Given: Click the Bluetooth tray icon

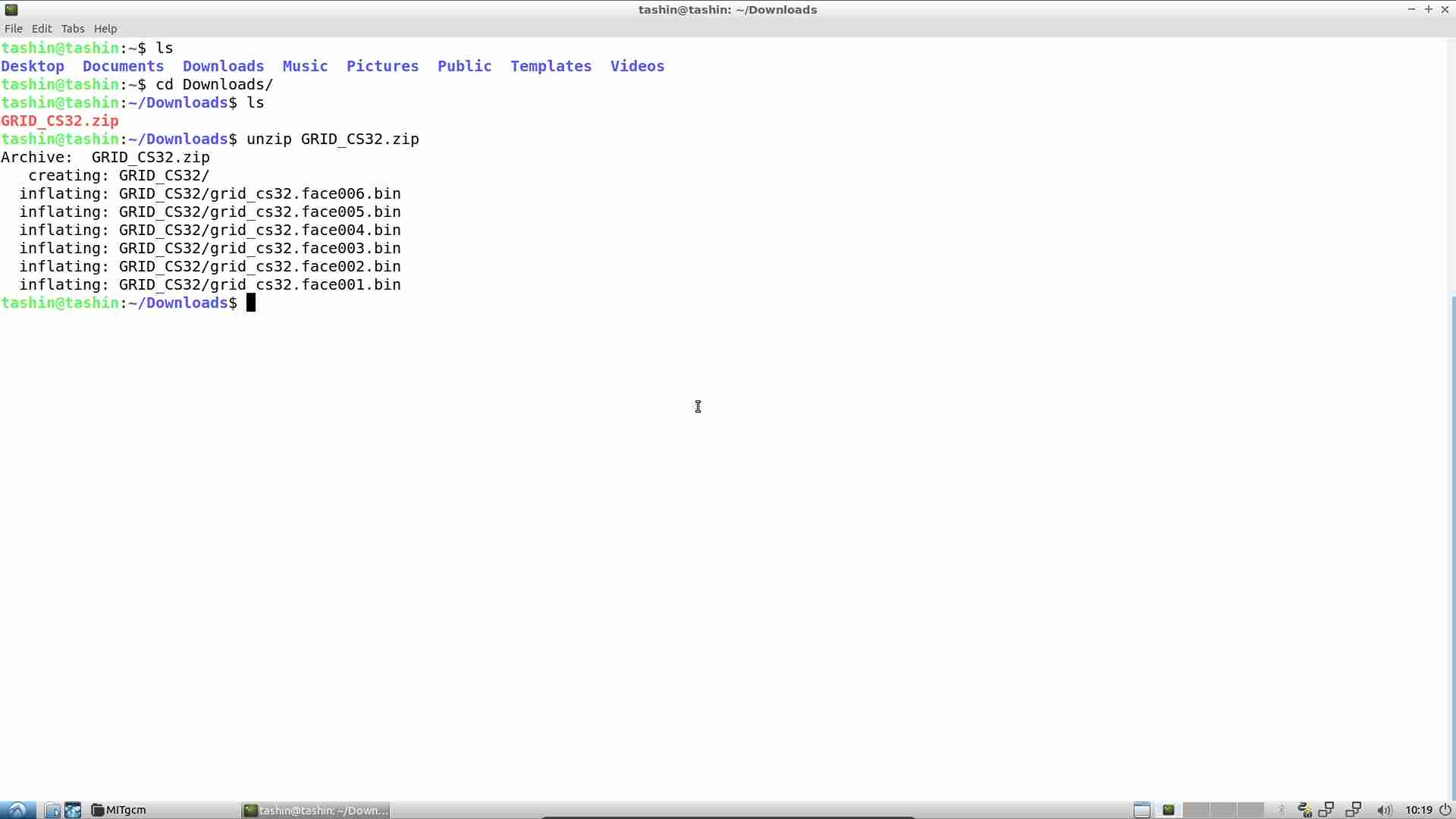Looking at the screenshot, I should click(x=1282, y=810).
